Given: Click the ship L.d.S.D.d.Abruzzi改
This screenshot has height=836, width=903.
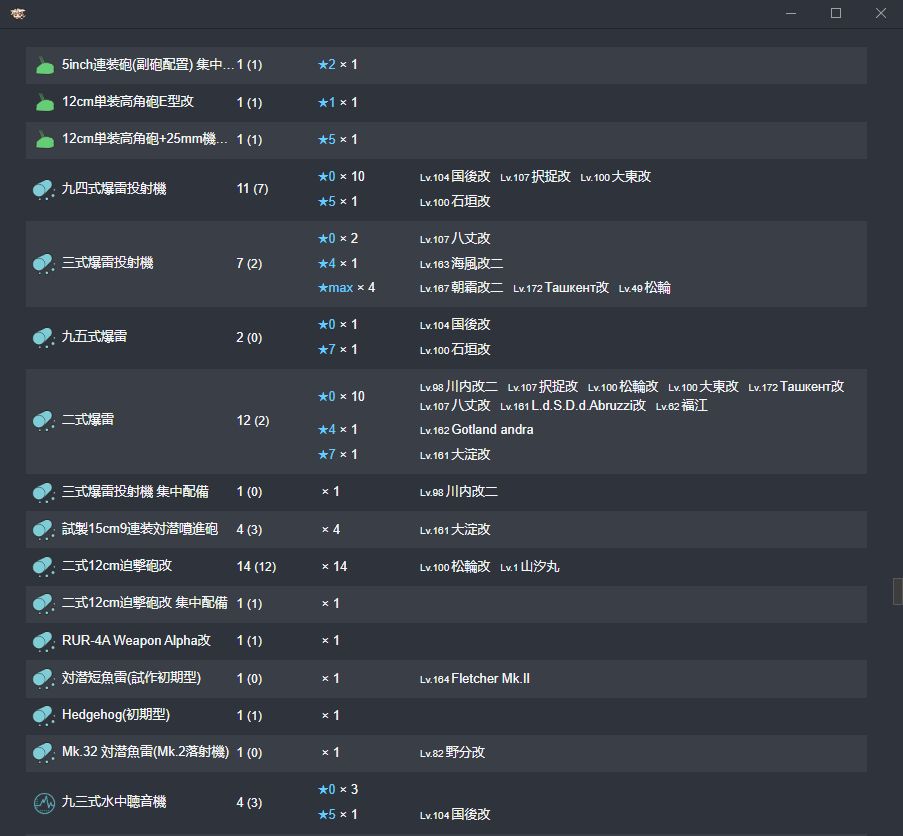Looking at the screenshot, I should click(x=573, y=406).
